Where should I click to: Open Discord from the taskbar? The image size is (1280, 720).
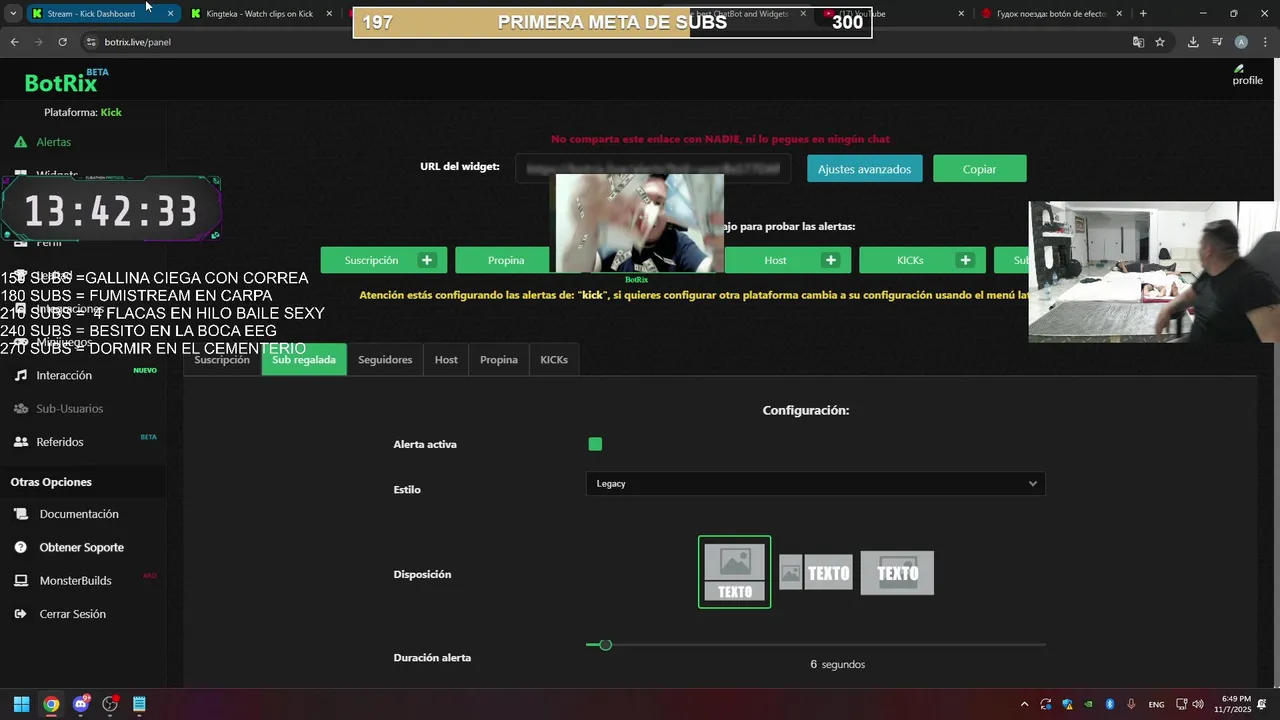[x=81, y=704]
